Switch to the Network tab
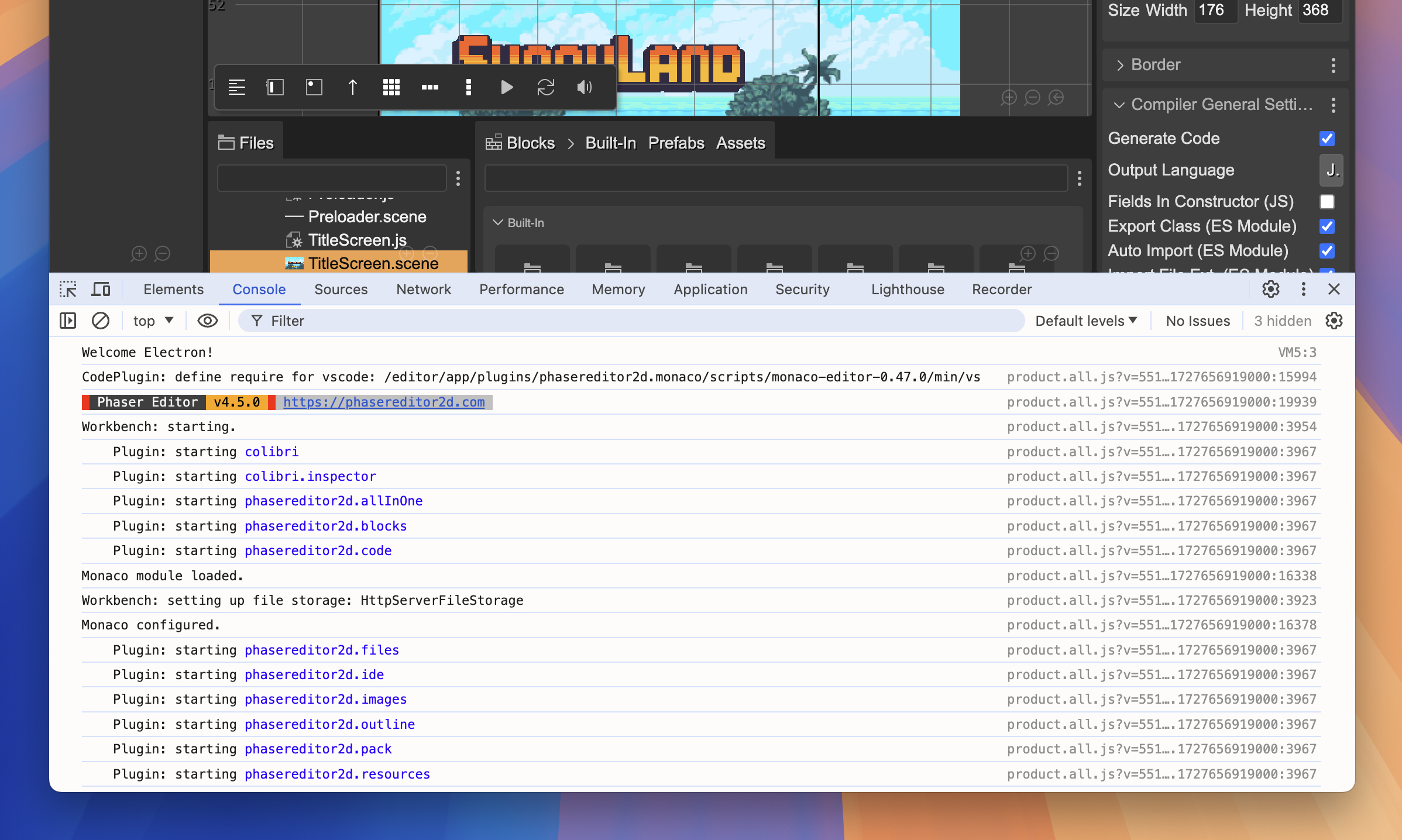The width and height of the screenshot is (1402, 840). [x=423, y=289]
